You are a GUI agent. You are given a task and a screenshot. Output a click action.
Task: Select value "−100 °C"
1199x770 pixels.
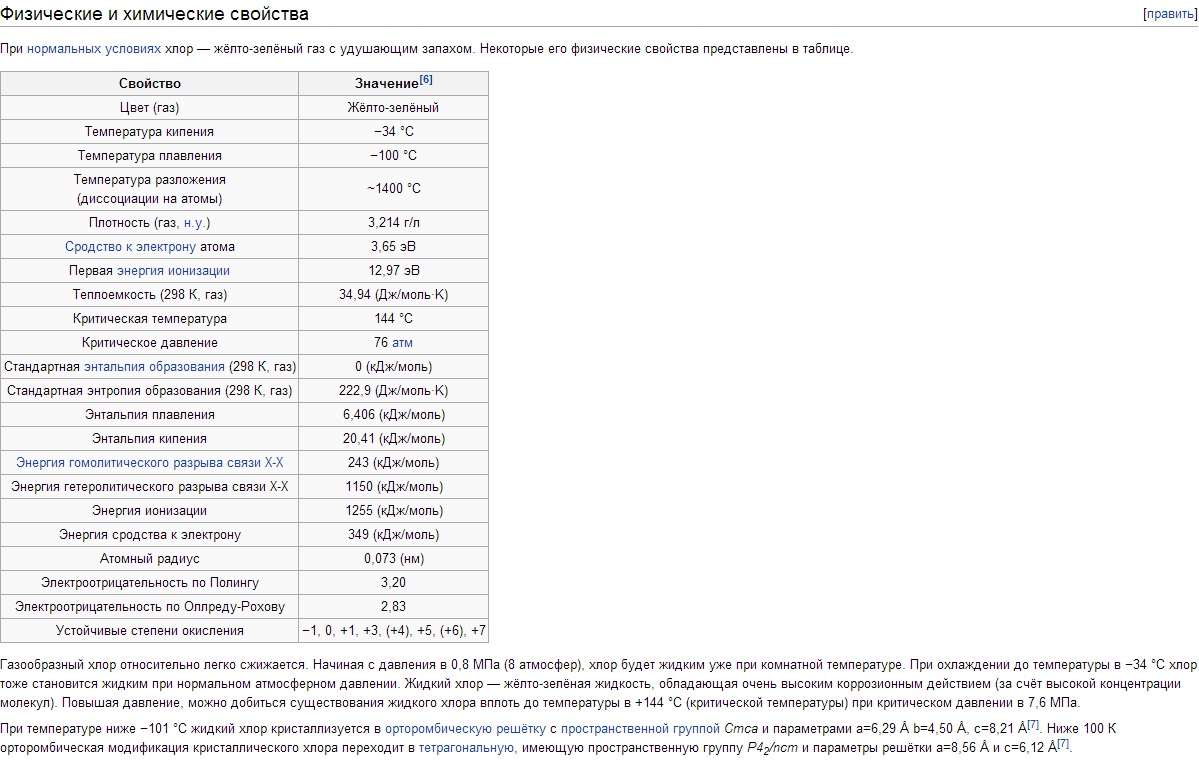393,155
